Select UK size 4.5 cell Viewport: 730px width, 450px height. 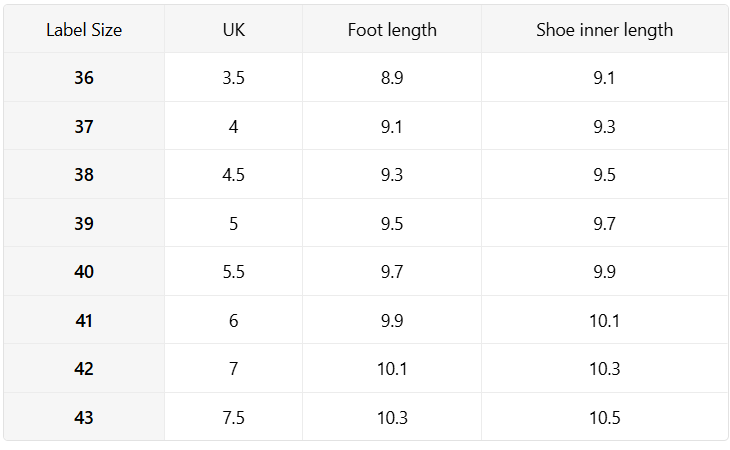(234, 175)
